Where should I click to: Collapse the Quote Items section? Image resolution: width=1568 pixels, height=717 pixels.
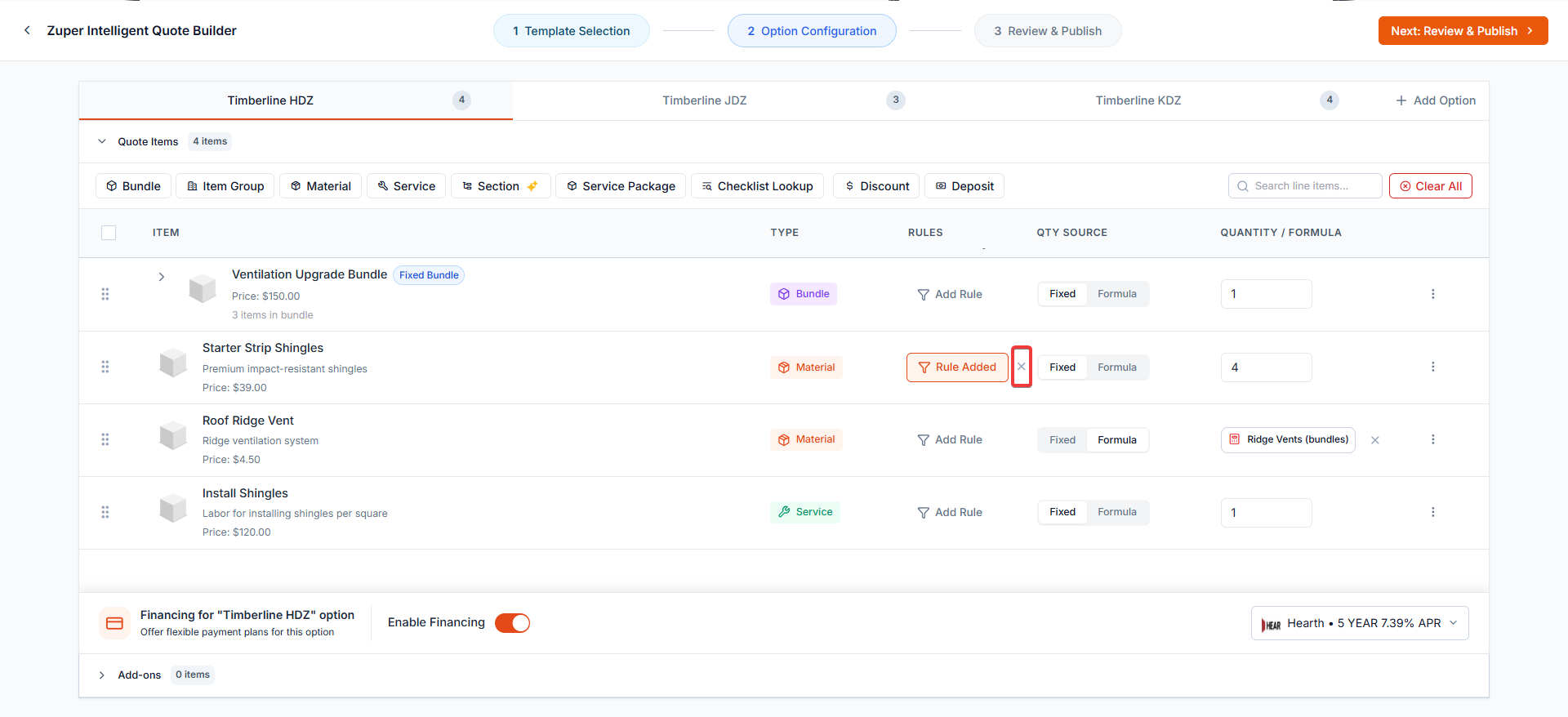(x=102, y=141)
